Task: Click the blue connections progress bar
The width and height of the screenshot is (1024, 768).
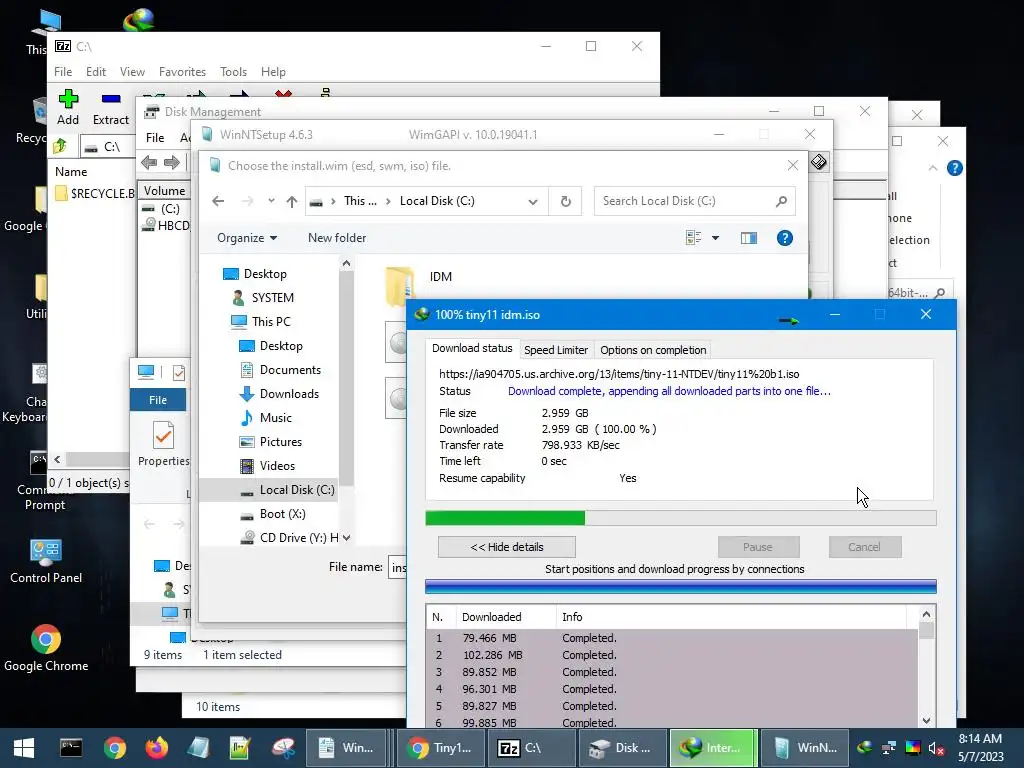Action: [x=680, y=586]
